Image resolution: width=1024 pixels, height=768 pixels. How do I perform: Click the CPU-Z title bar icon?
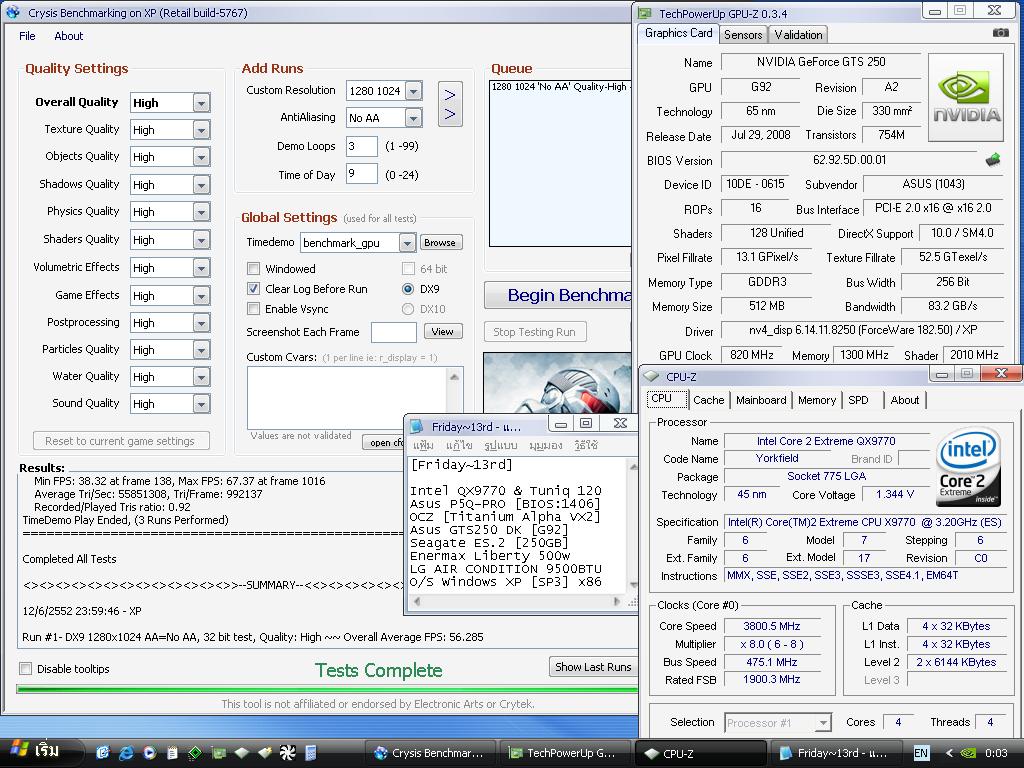pyautogui.click(x=651, y=376)
